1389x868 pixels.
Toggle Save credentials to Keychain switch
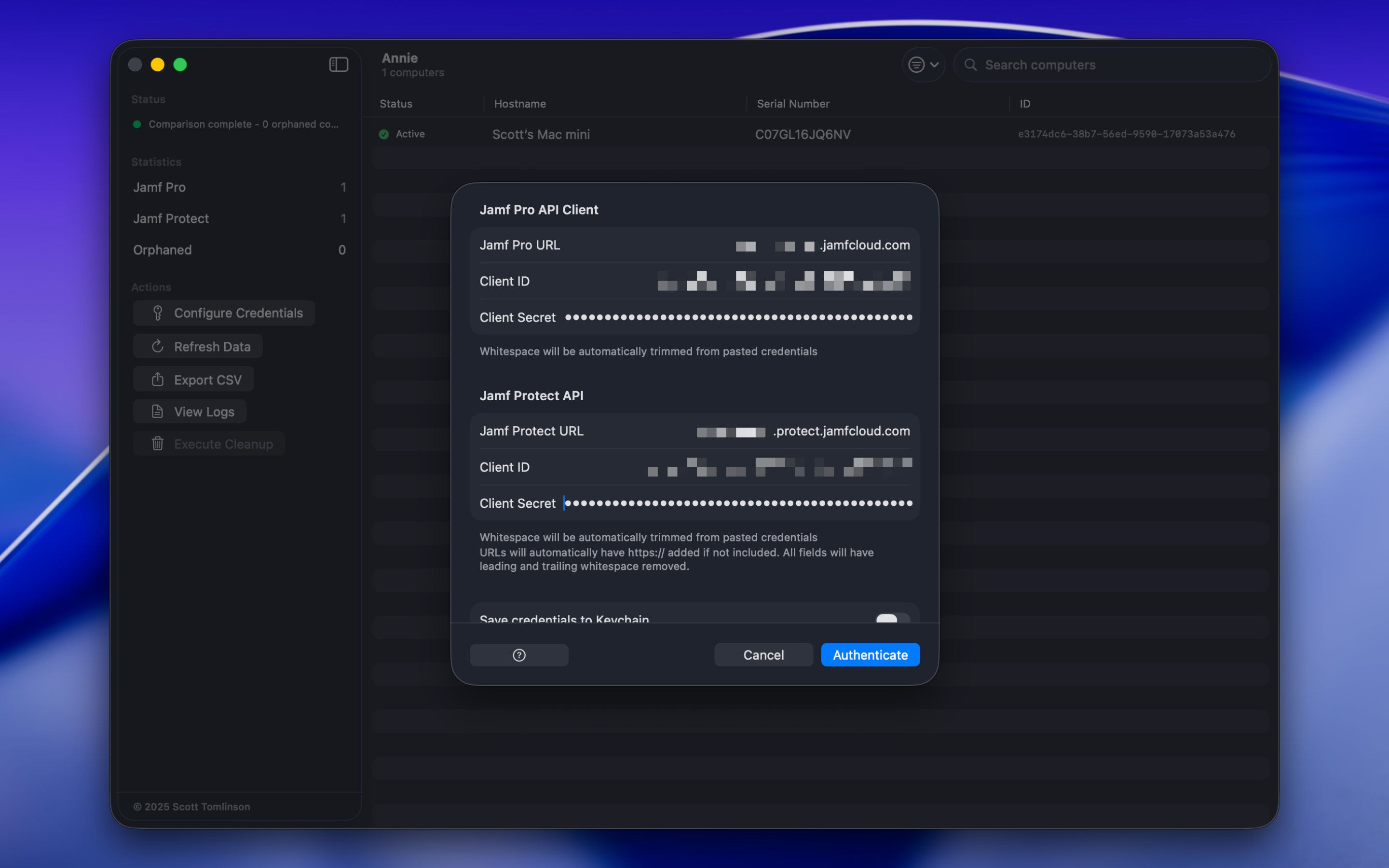tap(892, 618)
